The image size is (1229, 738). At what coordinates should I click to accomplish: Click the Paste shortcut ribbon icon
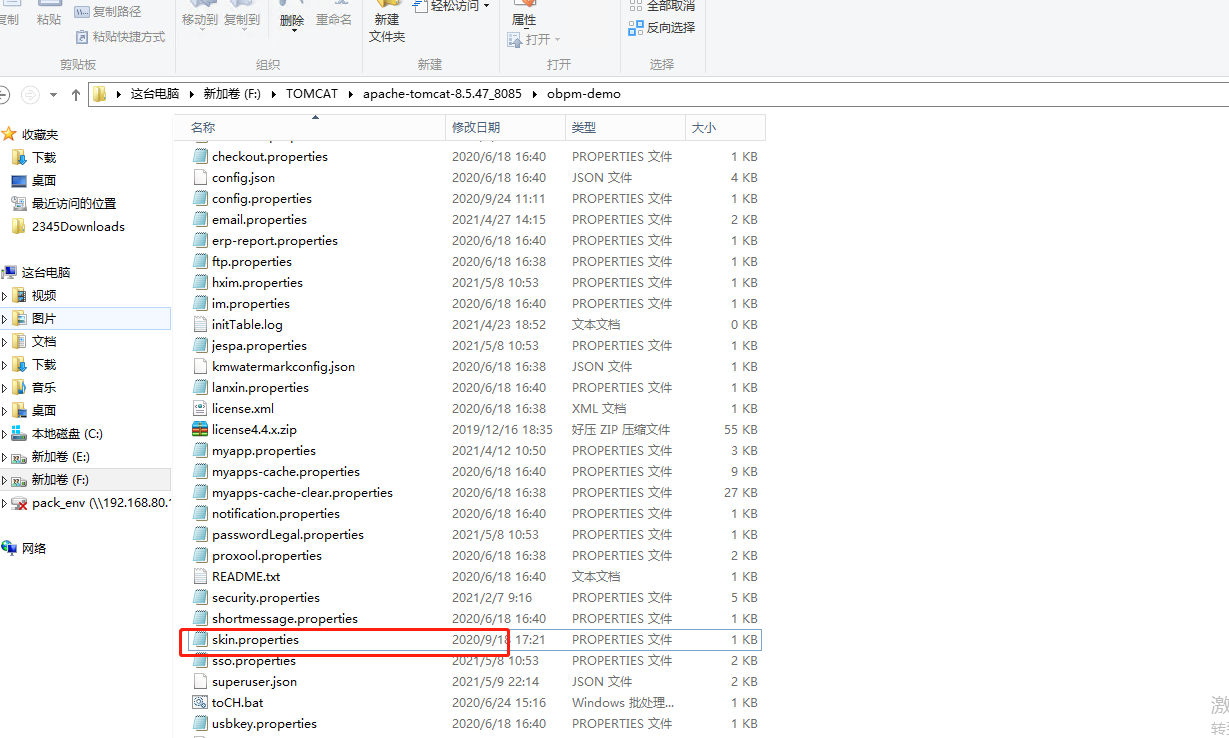(82, 37)
